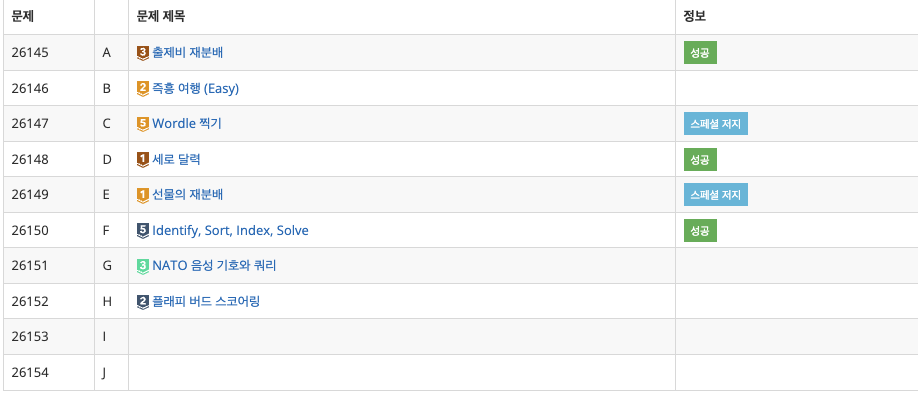The width and height of the screenshot is (918, 403).
Task: Click the 스페셜 저지 badge on Wordle row
Action: [716, 124]
